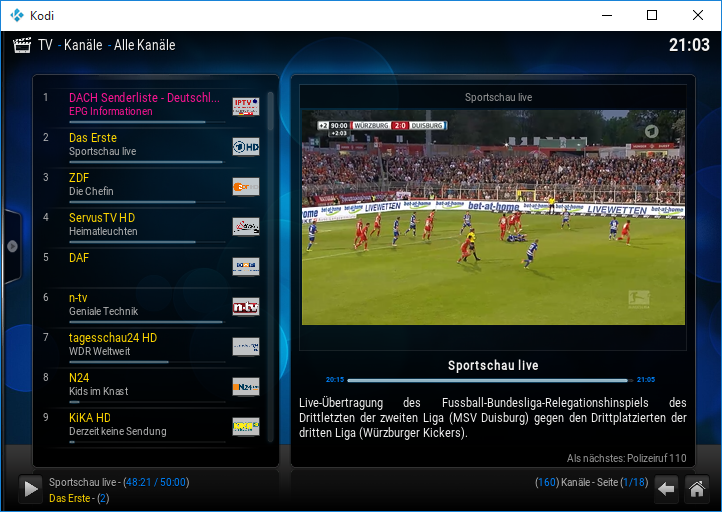Switch to channel DAF

(79, 258)
